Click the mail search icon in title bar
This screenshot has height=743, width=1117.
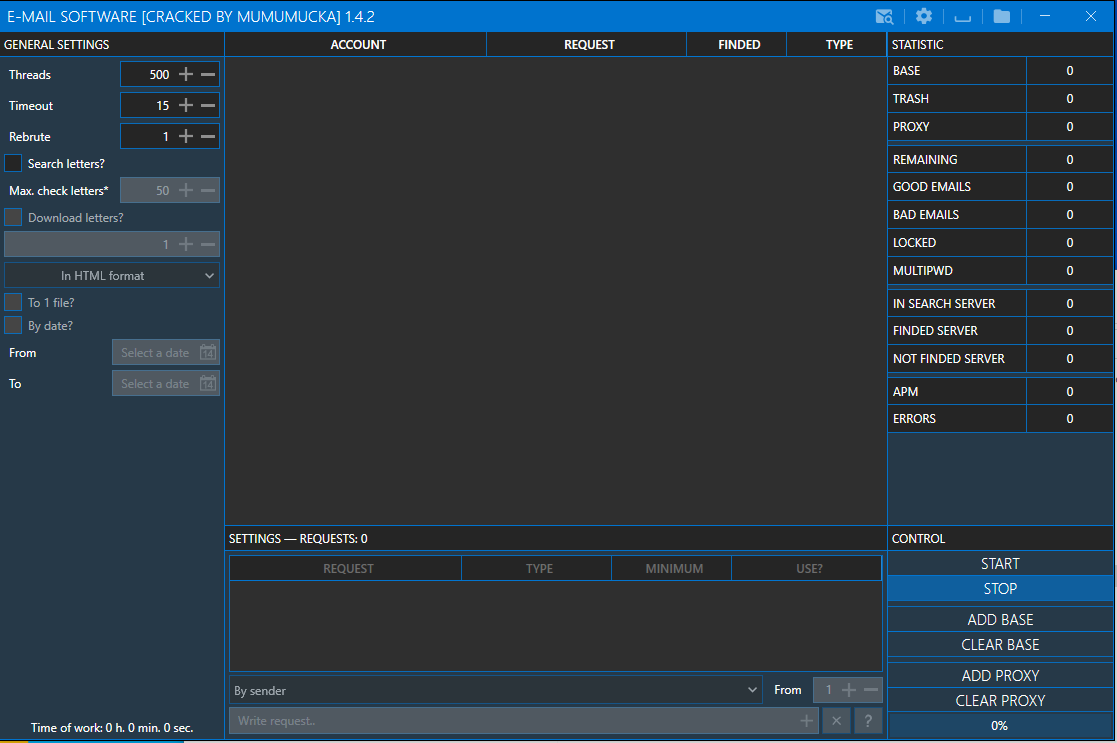tap(884, 16)
